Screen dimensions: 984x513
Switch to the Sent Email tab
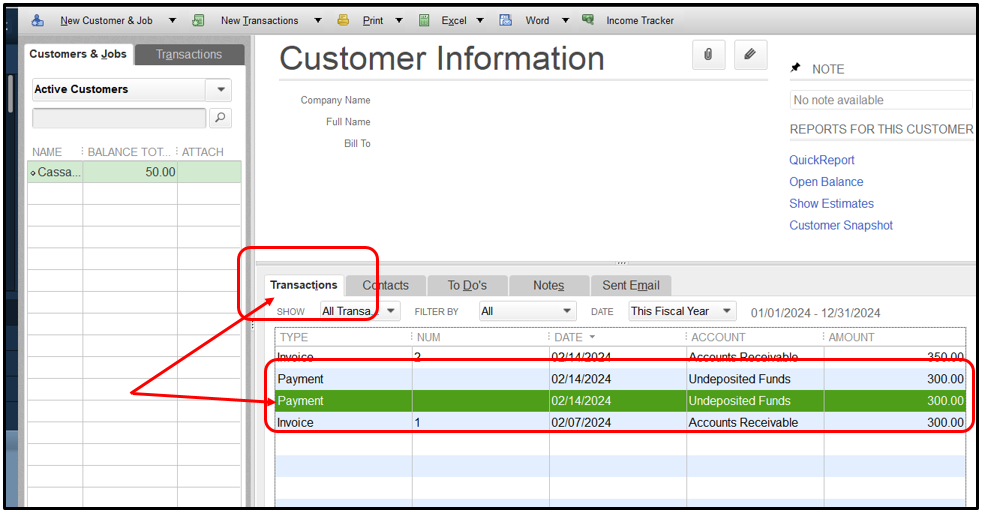tap(631, 286)
